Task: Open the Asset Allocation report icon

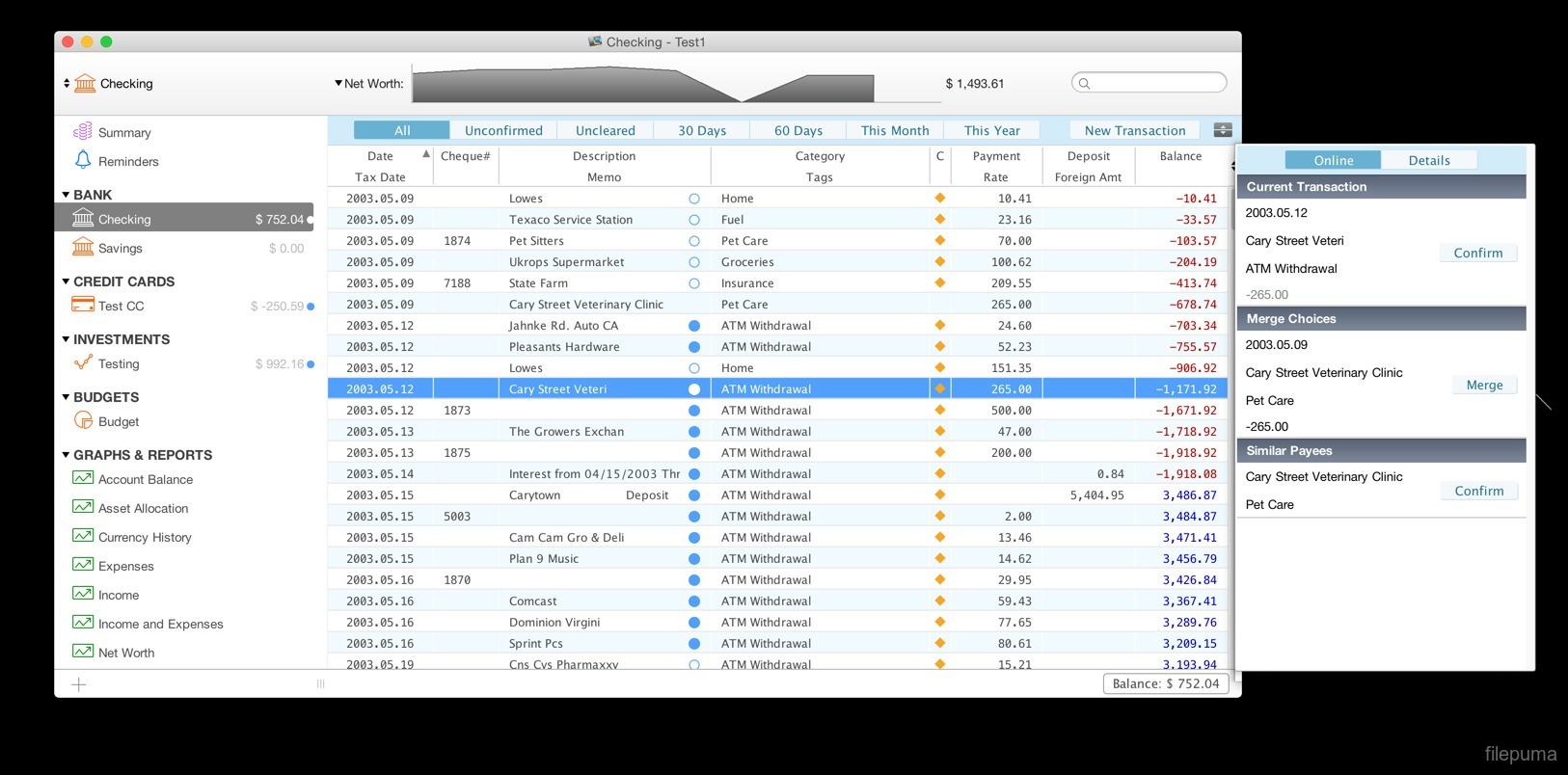Action: (x=83, y=507)
